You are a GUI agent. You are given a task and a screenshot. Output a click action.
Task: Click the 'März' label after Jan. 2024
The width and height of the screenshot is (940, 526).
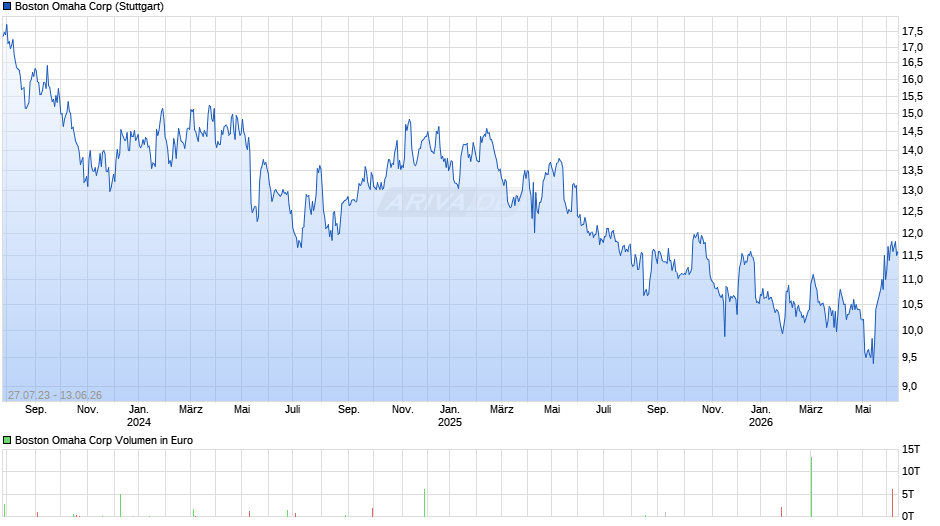(x=191, y=410)
